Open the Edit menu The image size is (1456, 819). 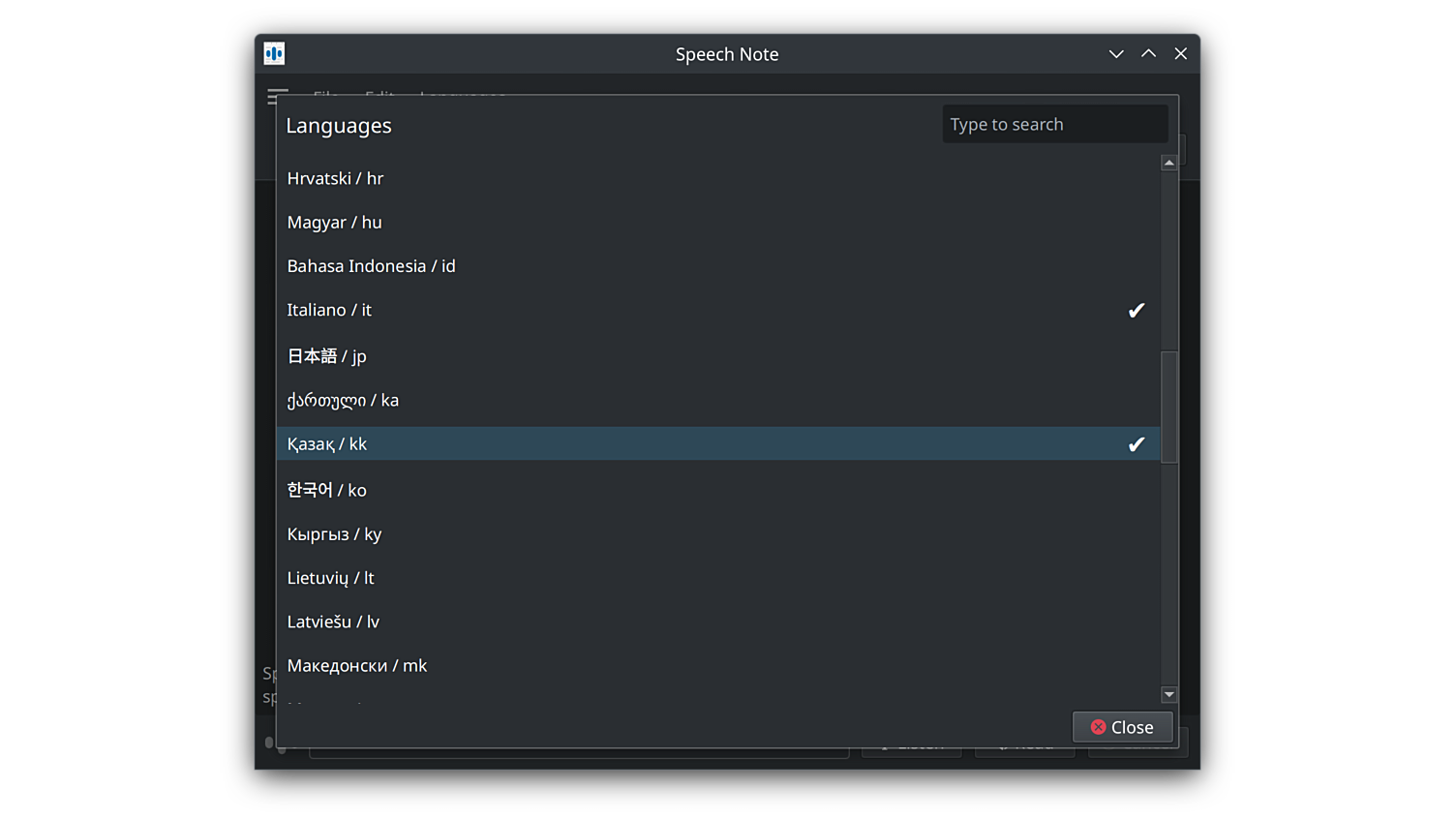(379, 97)
